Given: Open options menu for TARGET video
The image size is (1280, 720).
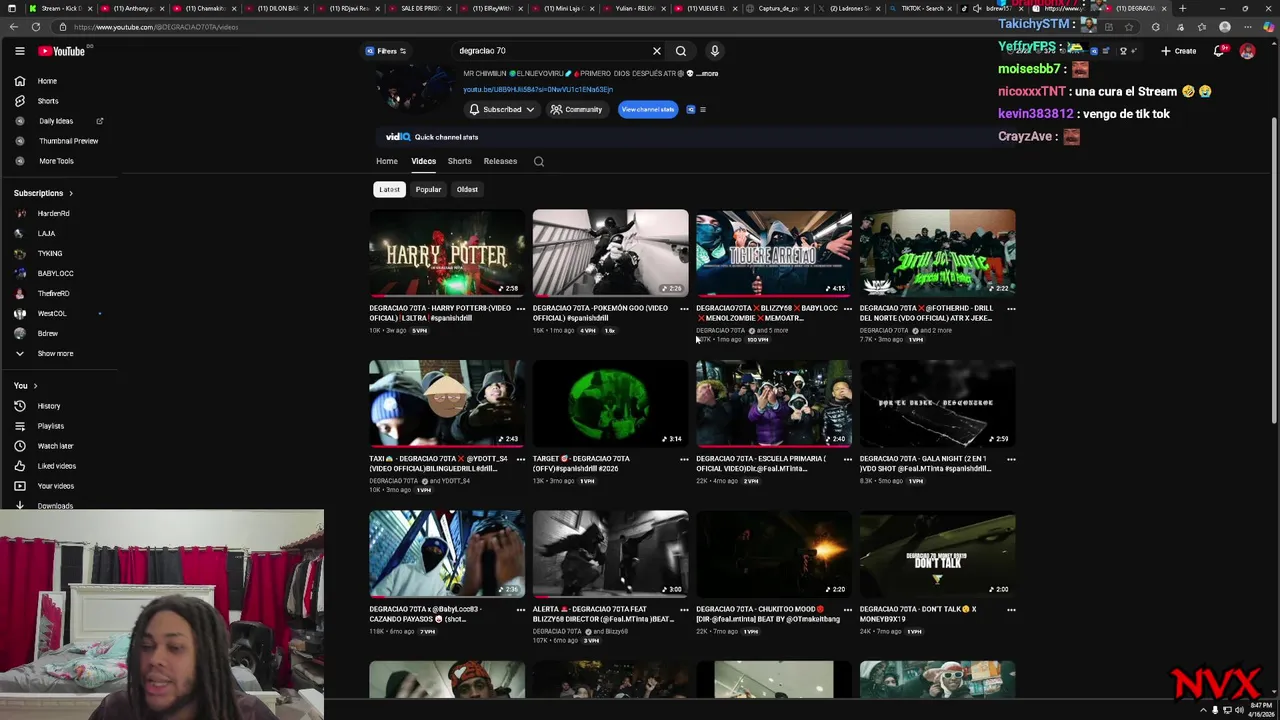Looking at the screenshot, I should point(684,459).
